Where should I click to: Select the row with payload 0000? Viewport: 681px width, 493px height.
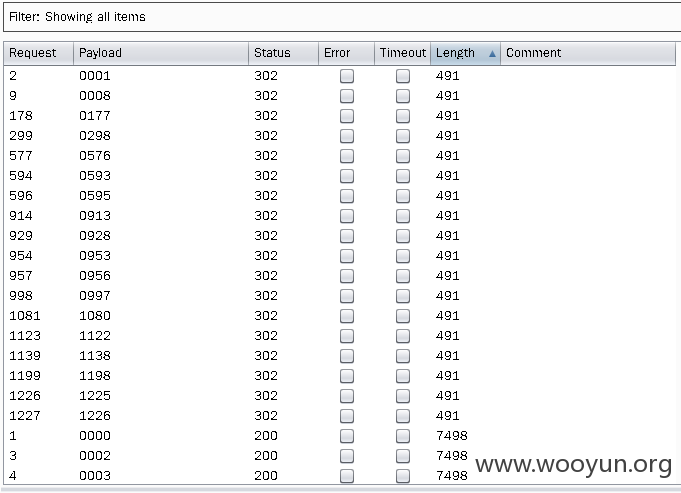(340, 436)
